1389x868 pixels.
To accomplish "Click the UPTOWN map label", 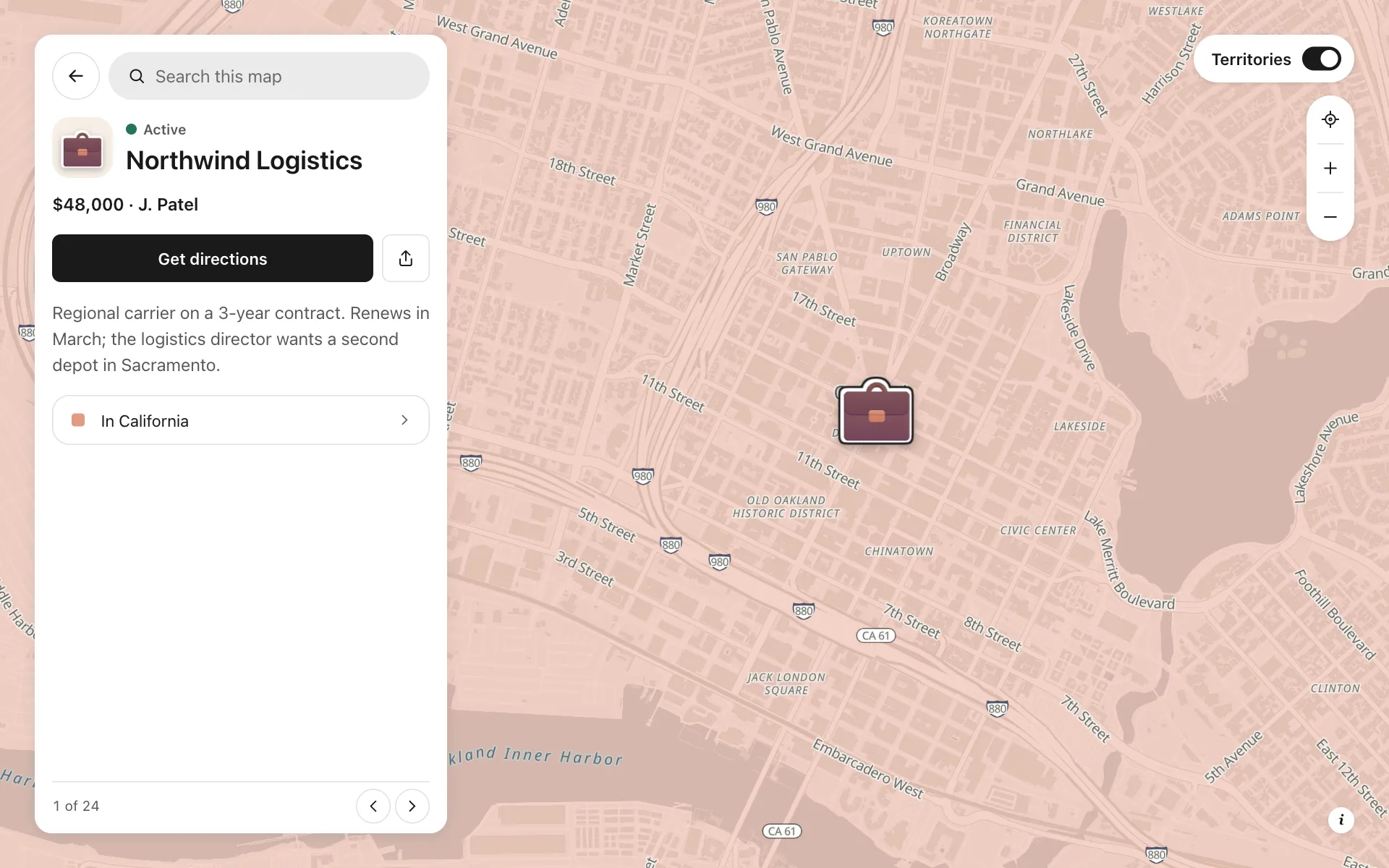I will [906, 252].
